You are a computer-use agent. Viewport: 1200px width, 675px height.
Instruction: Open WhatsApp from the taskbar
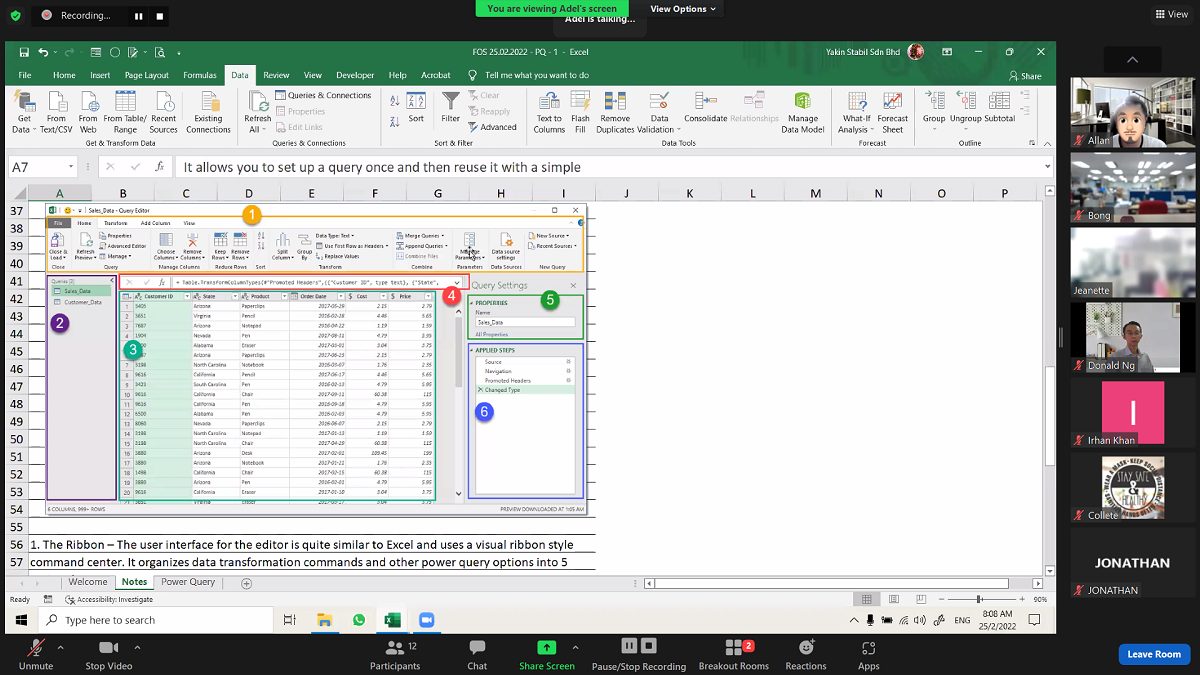(359, 620)
